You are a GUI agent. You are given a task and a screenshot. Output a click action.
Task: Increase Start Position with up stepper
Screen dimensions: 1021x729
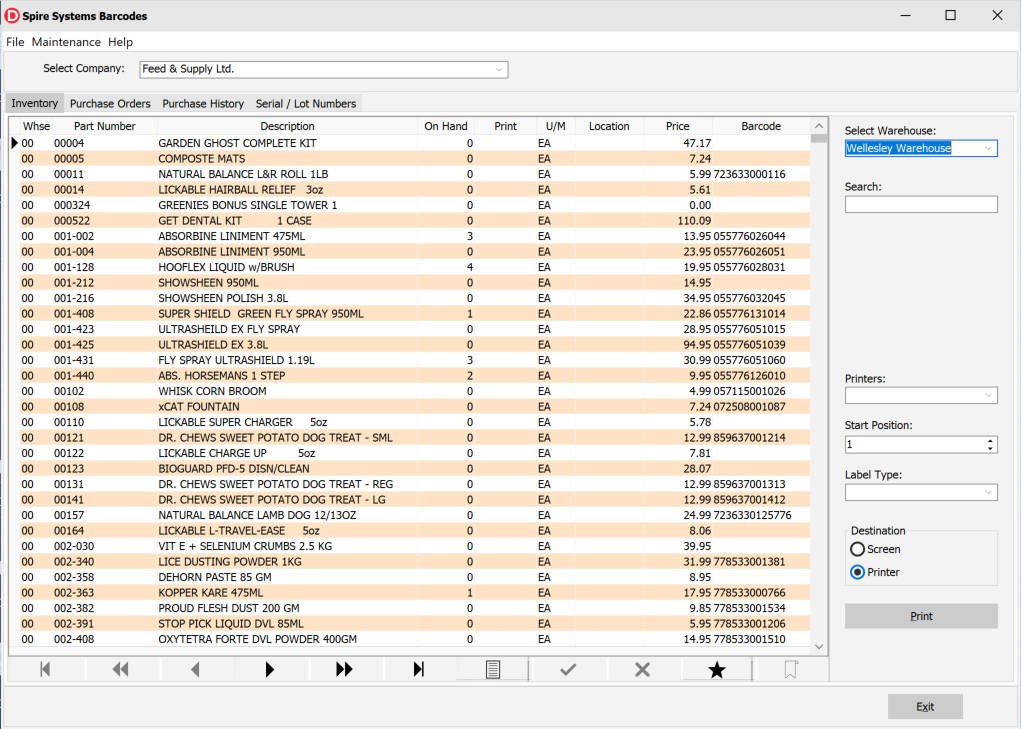(x=990, y=441)
